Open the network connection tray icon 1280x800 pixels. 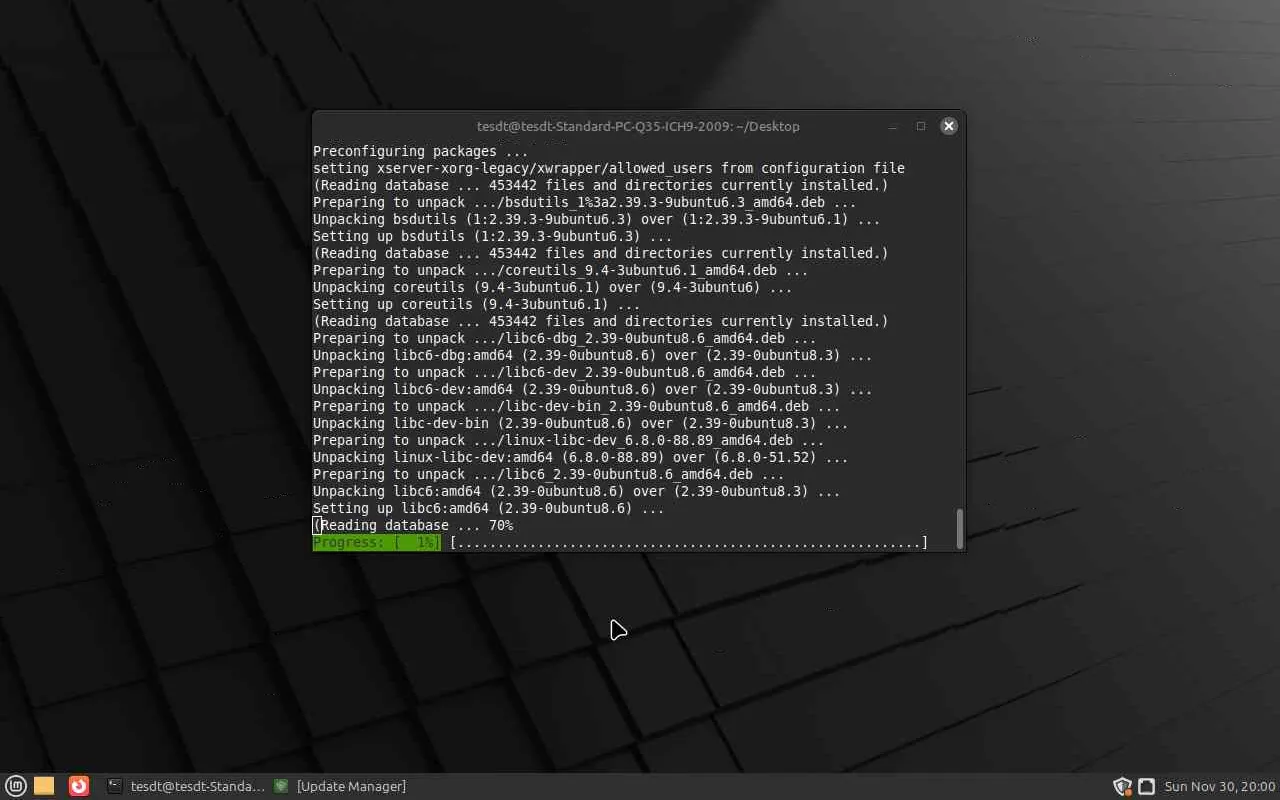1147,786
